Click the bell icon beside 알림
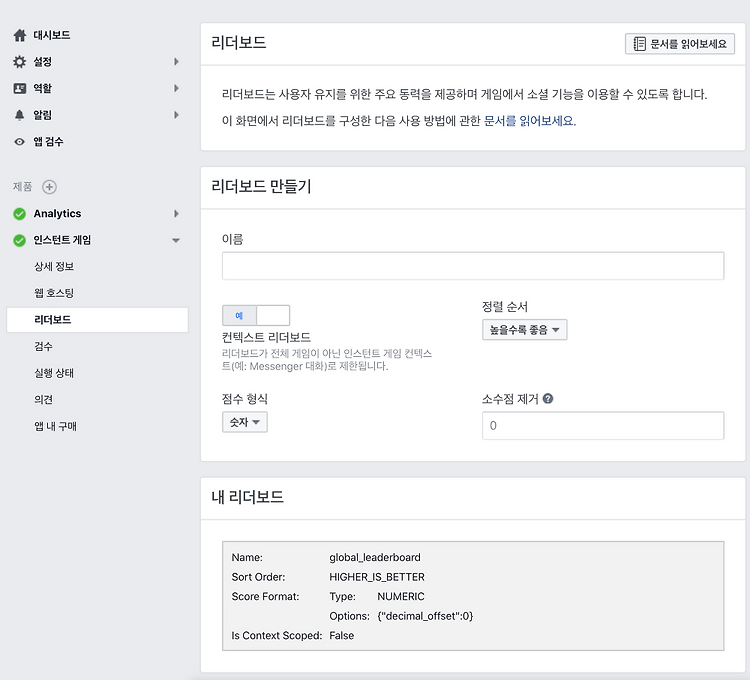Viewport: 750px width, 680px height. tap(20, 115)
